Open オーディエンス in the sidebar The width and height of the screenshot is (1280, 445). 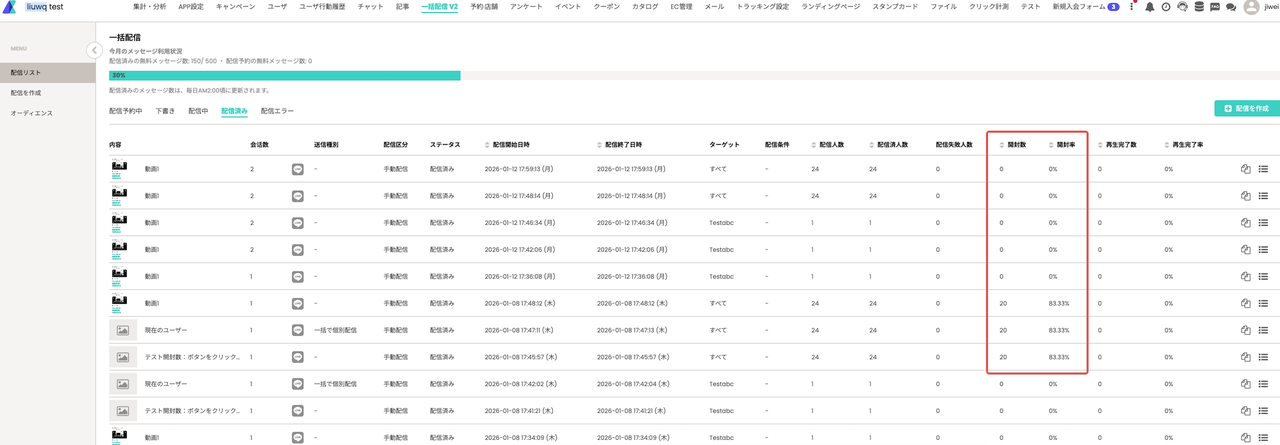click(31, 113)
